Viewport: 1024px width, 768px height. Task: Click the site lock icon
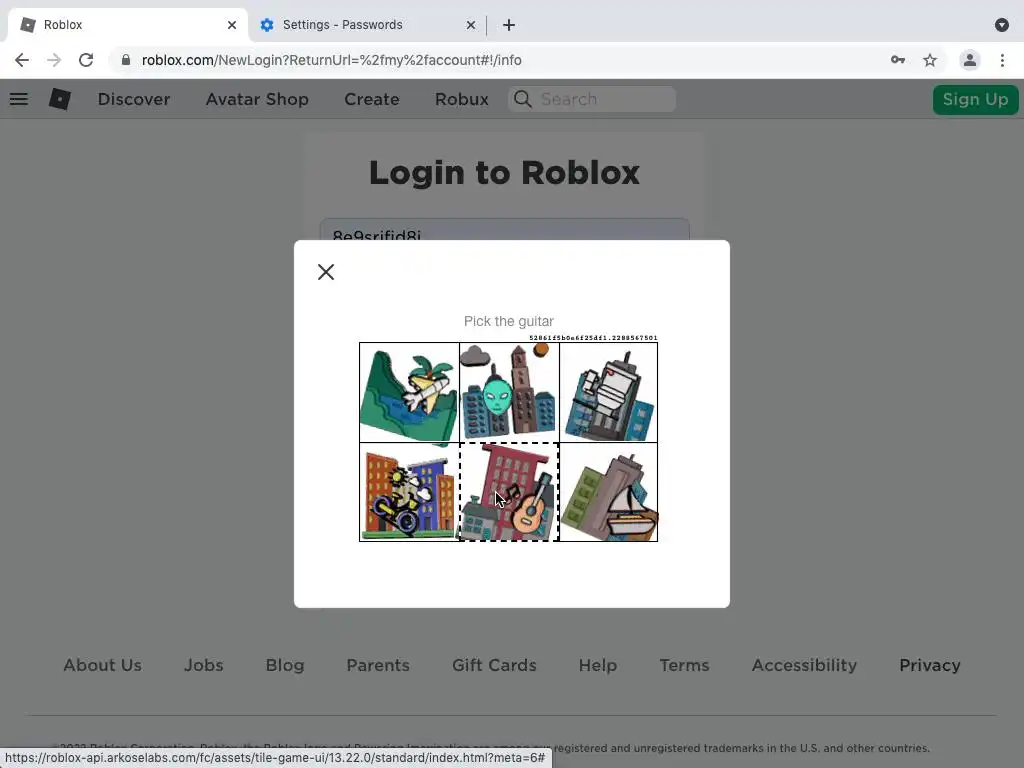pos(126,60)
